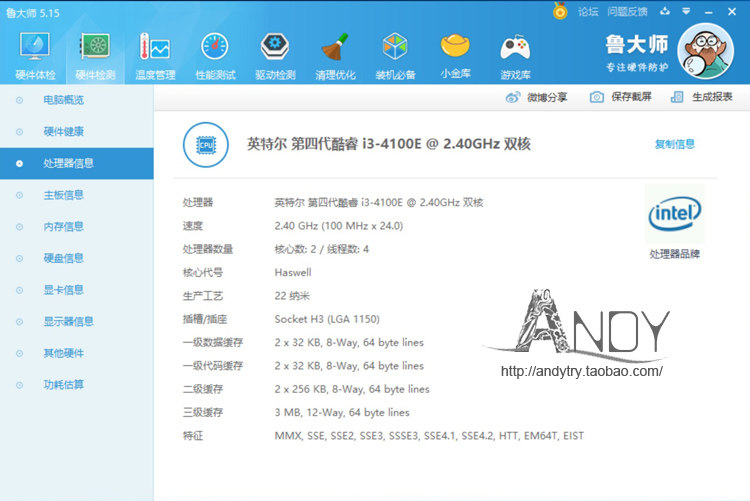Screen dimensions: 750x501
Task: Open 问题反馈 feedback link
Action: [x=627, y=11]
